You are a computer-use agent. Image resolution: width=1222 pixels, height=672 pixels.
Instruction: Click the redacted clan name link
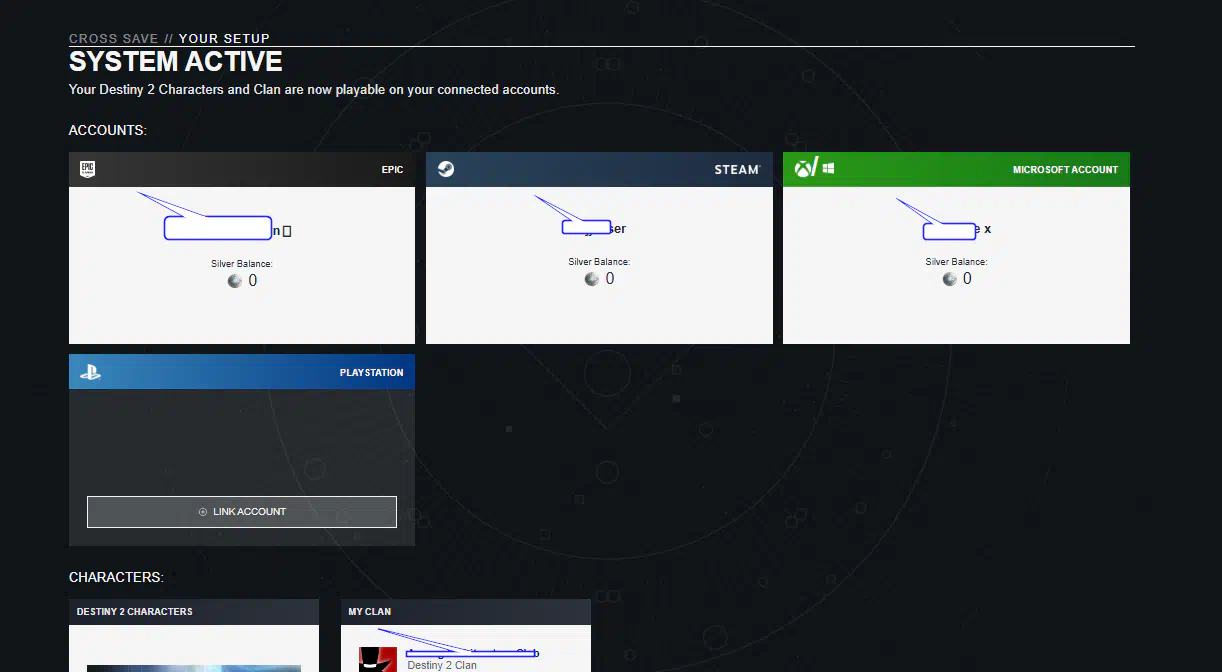click(x=472, y=653)
